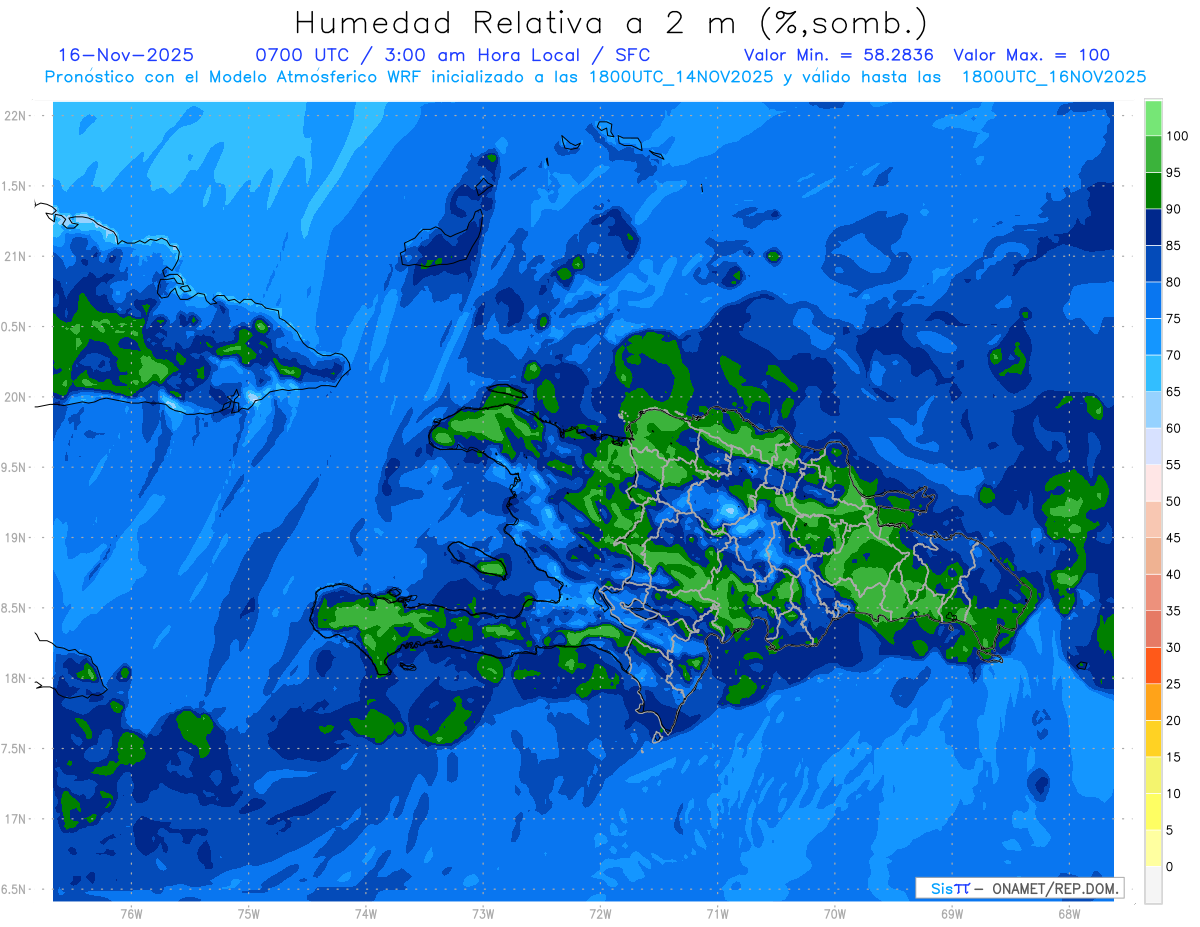The image size is (1200, 927).
Task: Click the '21N' latitude label
Action: [14, 256]
